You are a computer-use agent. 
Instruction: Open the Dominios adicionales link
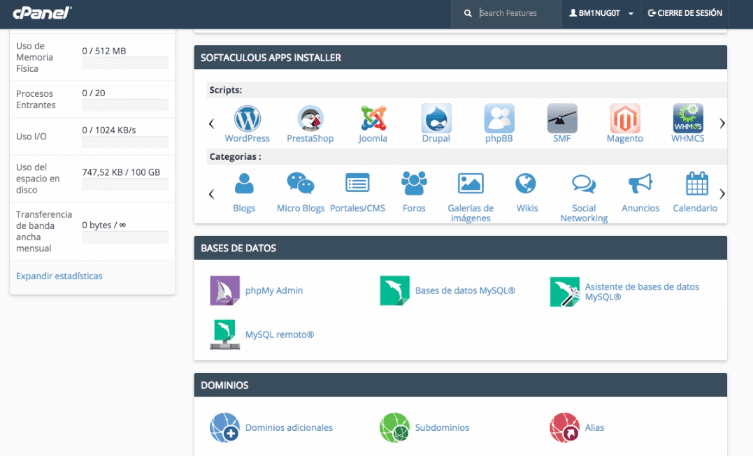point(289,427)
